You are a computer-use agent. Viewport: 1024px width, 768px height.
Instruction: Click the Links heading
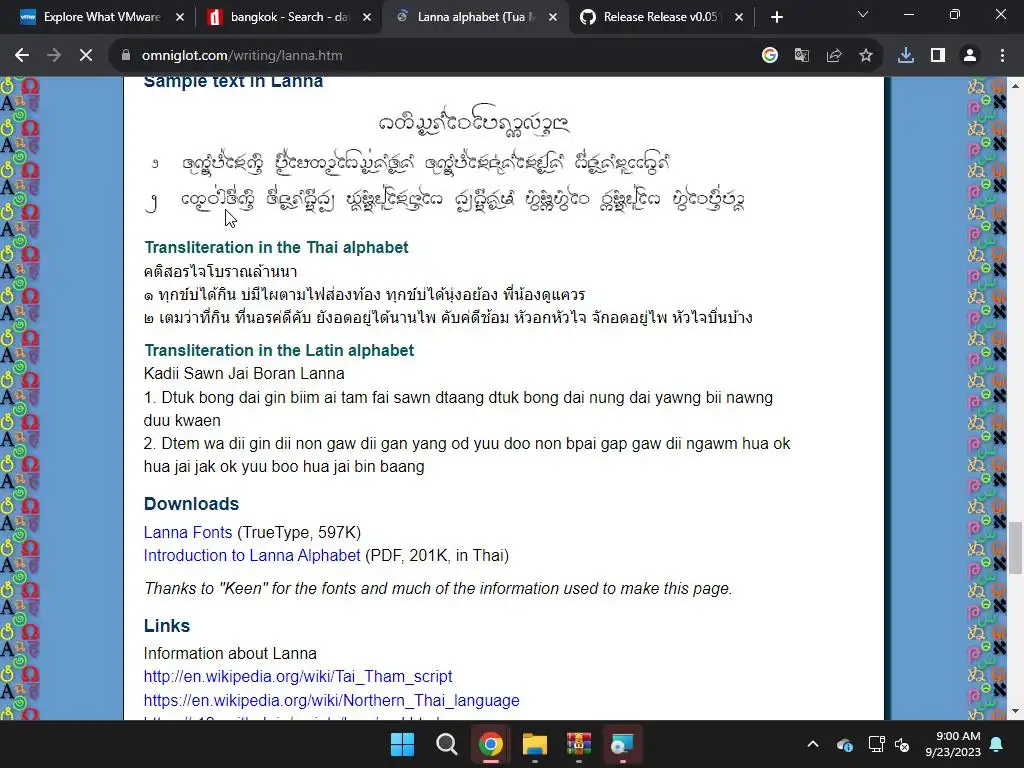coord(167,626)
